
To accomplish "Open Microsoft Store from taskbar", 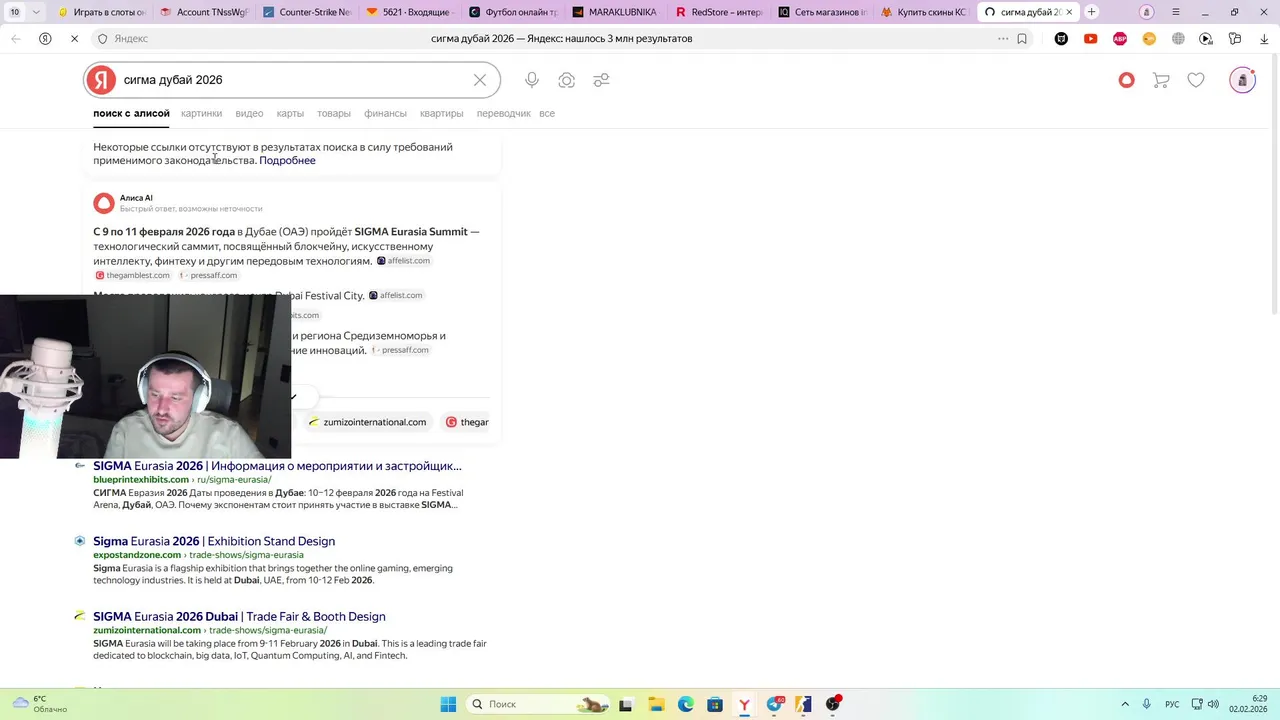I will (714, 704).
